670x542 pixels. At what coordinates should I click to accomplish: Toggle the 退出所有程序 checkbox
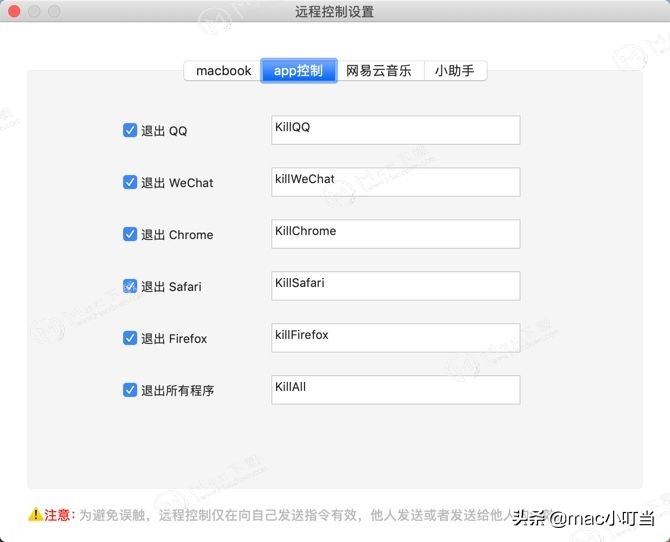pos(130,390)
